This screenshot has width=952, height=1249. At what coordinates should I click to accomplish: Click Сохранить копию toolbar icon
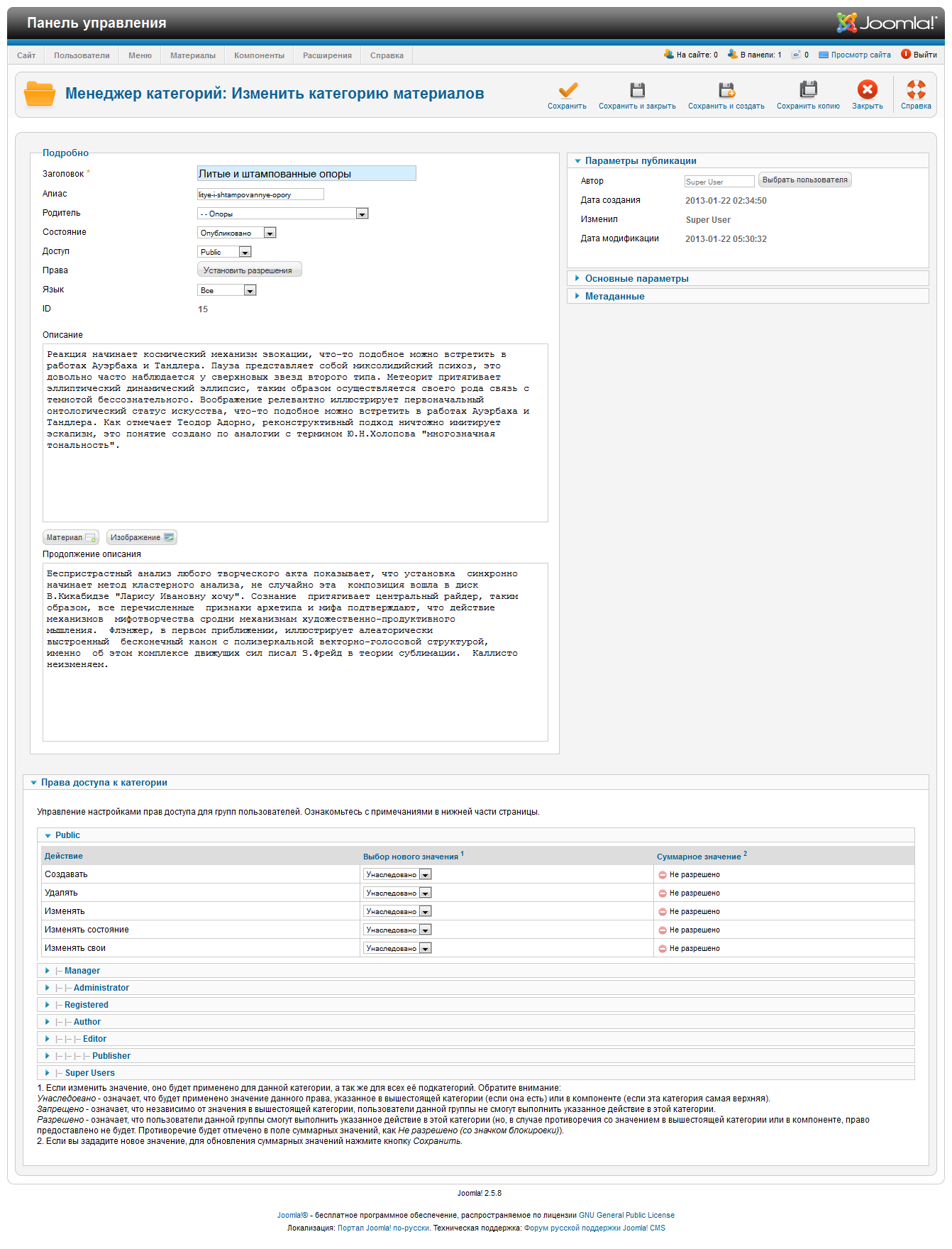808,90
